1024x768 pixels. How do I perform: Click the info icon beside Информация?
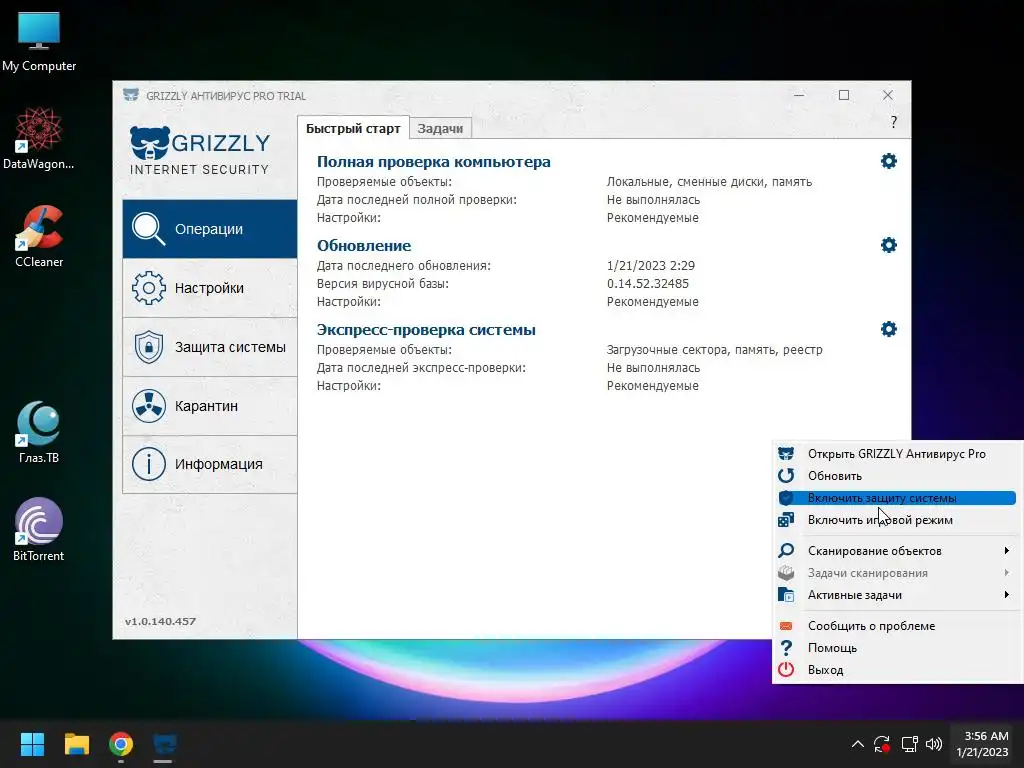click(148, 464)
